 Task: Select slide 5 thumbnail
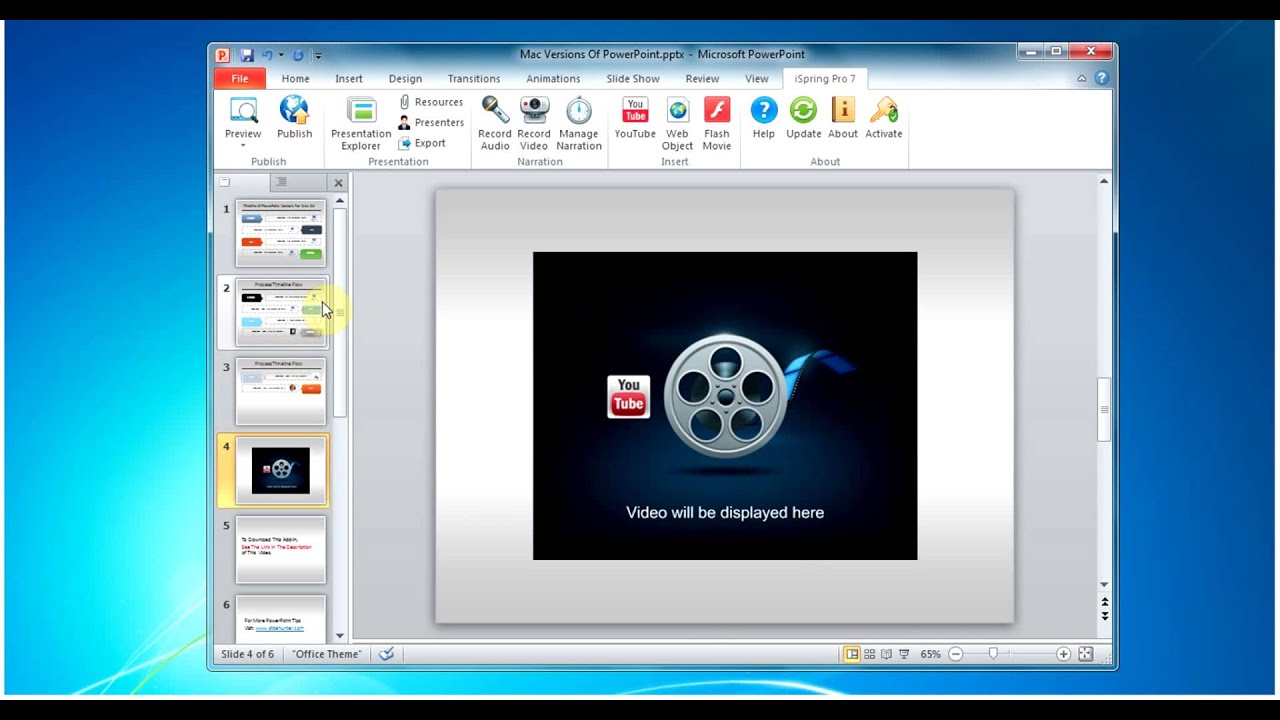click(281, 549)
